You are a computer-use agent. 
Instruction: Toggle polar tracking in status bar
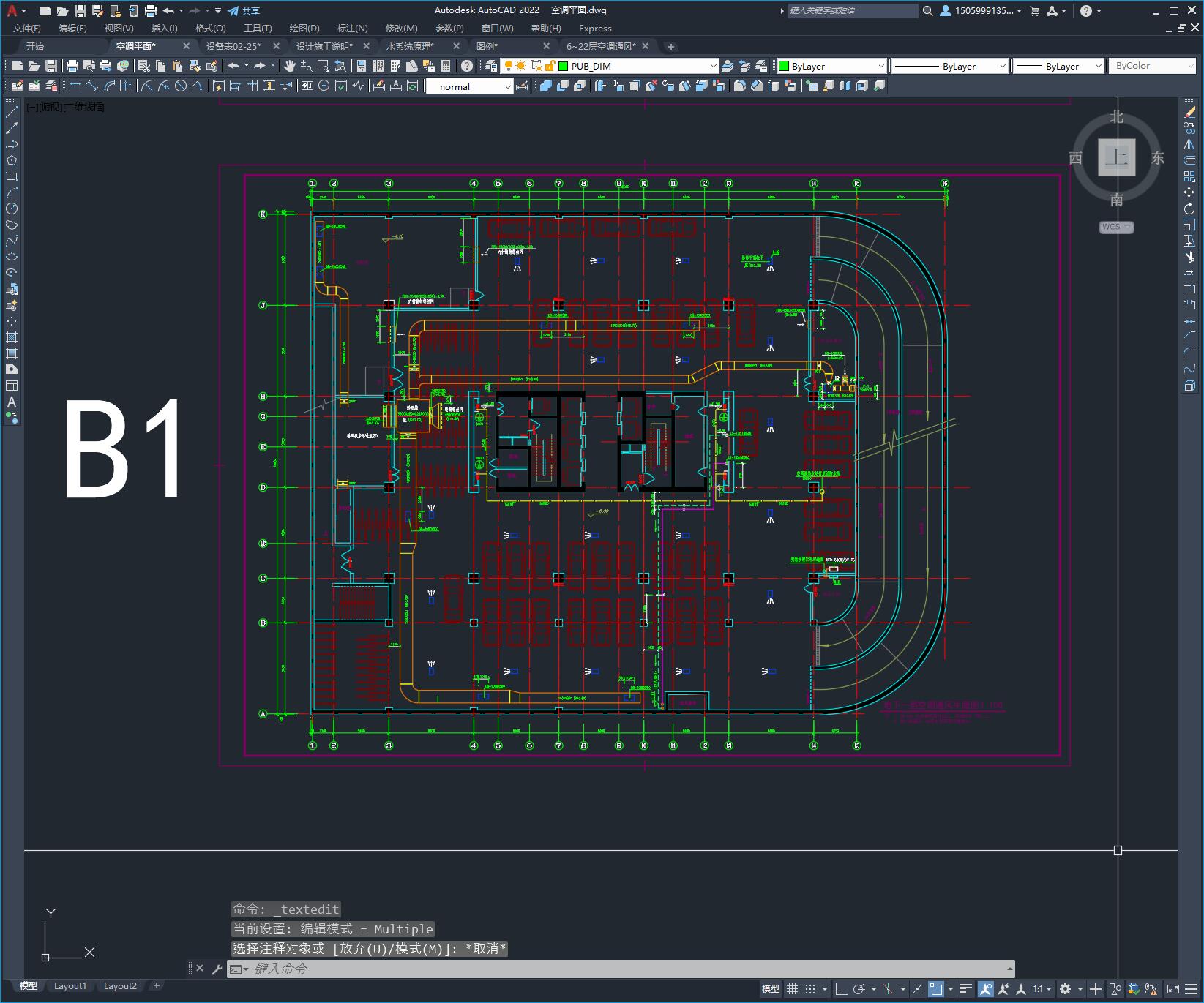click(x=859, y=989)
